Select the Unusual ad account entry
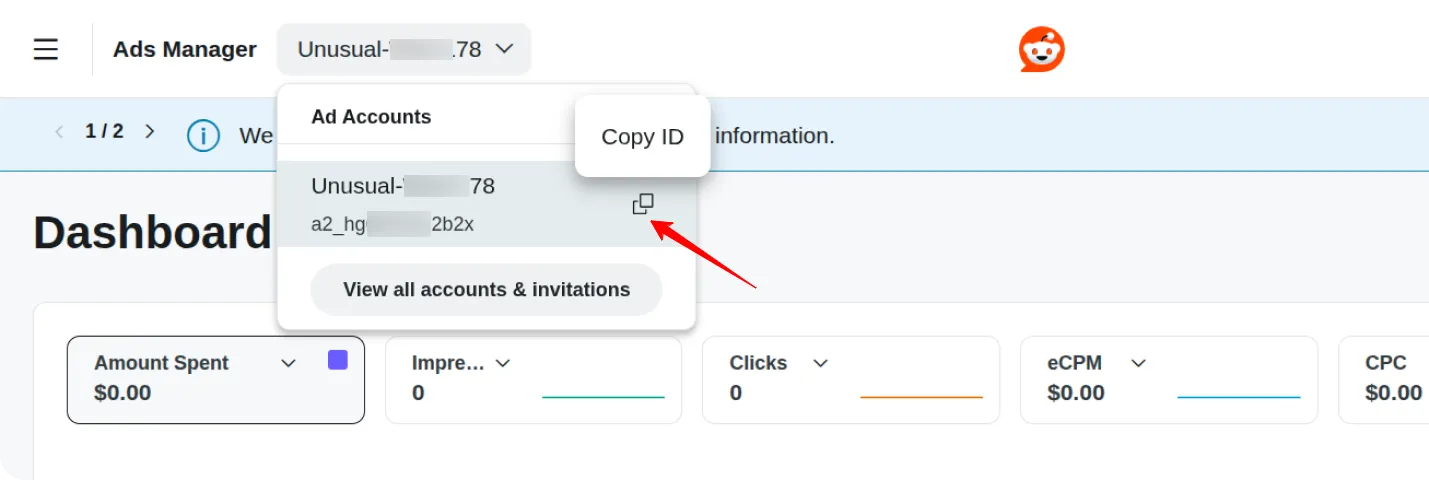 (450, 204)
